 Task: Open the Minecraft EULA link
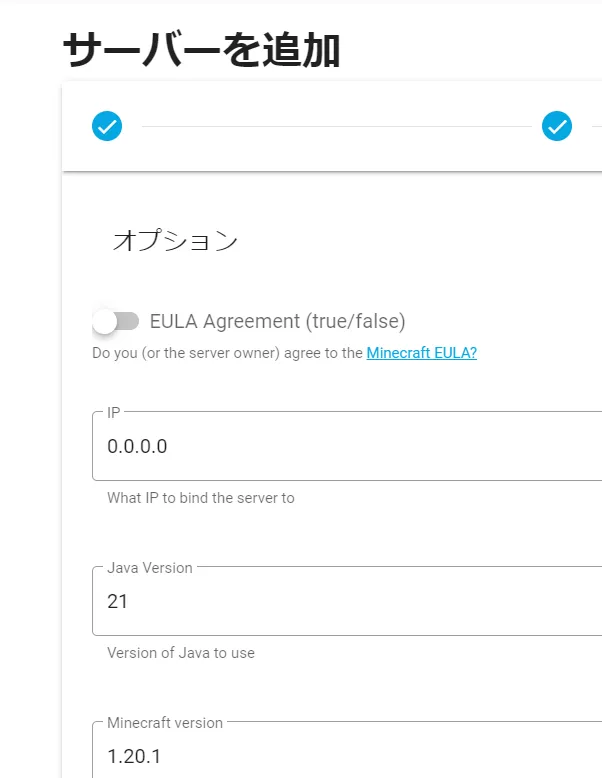pyautogui.click(x=421, y=353)
